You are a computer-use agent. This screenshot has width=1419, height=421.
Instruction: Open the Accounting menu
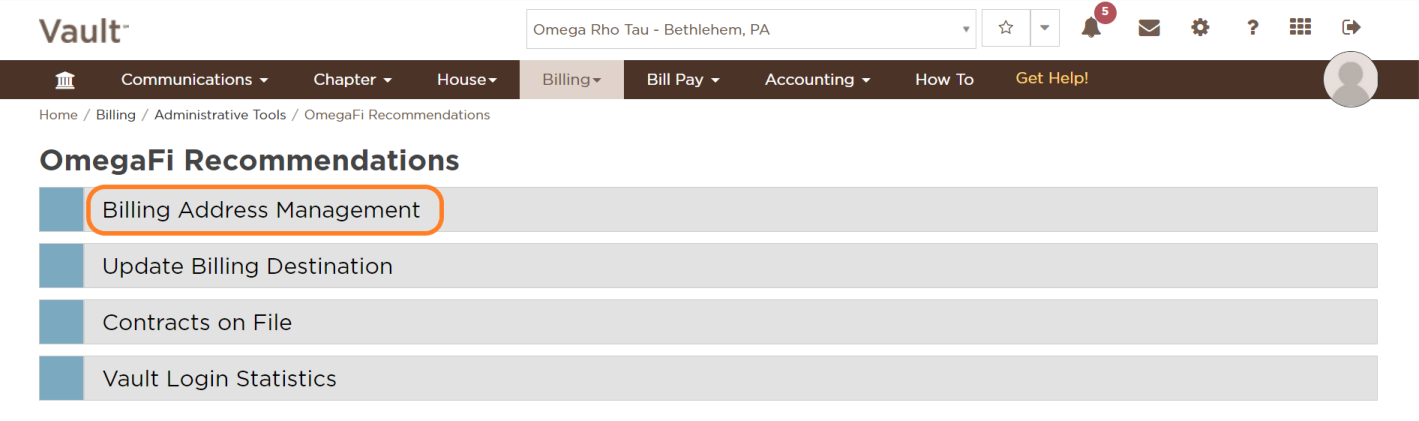pyautogui.click(x=817, y=80)
